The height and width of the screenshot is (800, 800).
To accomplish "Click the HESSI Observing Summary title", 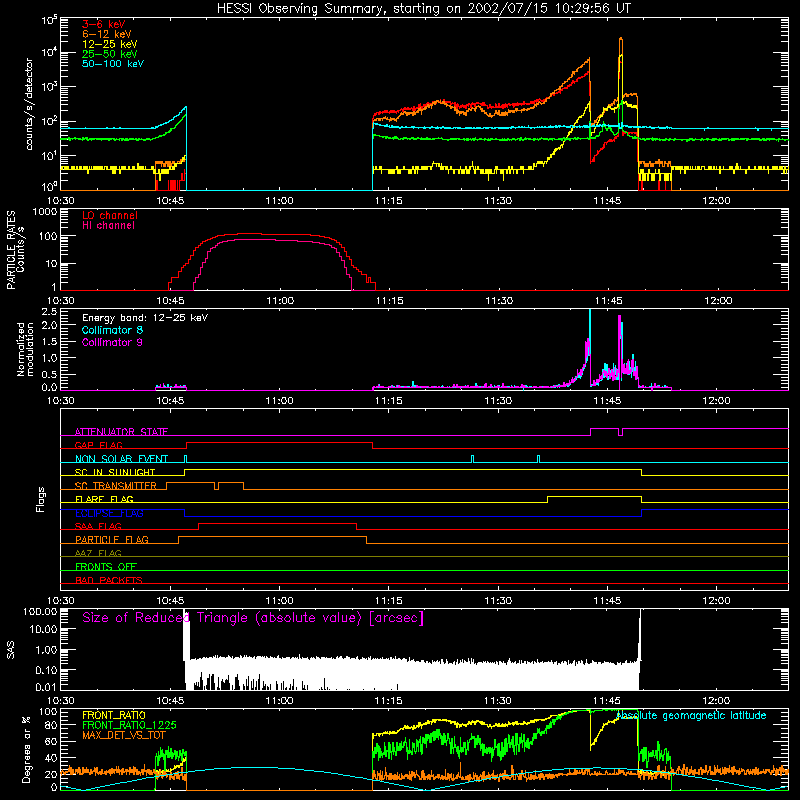I will point(424,9).
